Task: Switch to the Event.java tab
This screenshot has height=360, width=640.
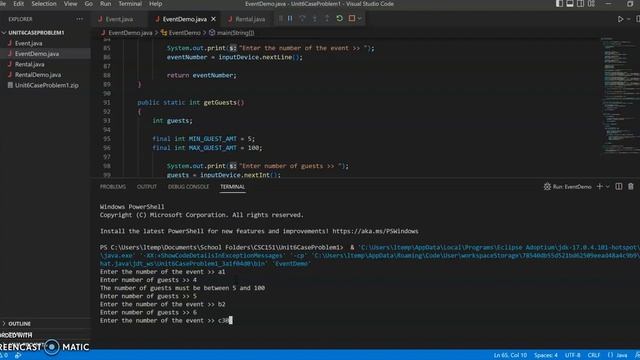Action: (119, 19)
